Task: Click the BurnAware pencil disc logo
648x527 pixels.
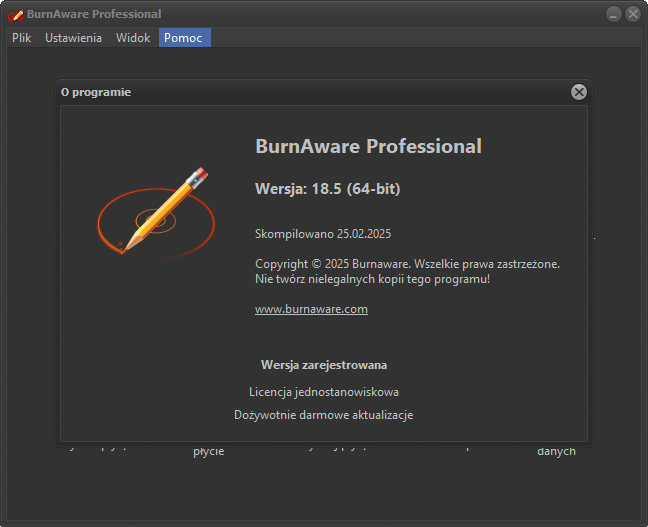Action: coord(156,213)
